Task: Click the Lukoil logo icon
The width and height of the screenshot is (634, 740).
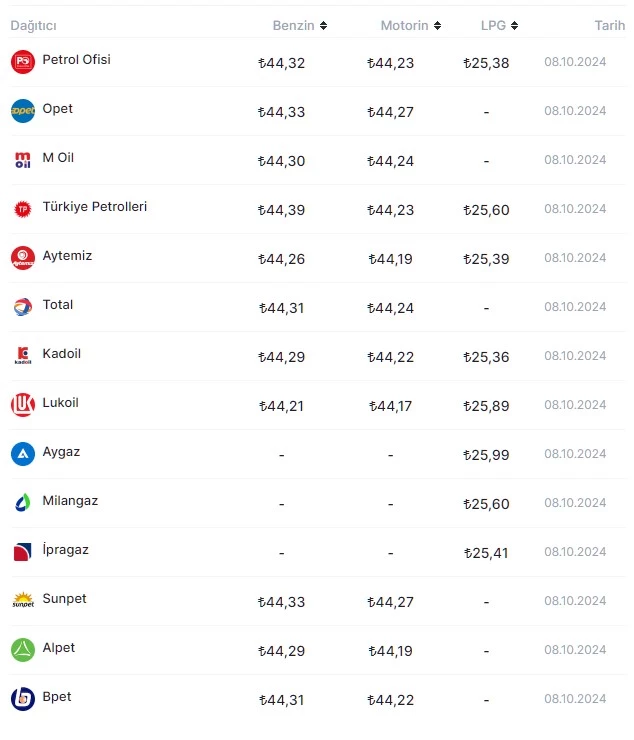Action: (22, 405)
